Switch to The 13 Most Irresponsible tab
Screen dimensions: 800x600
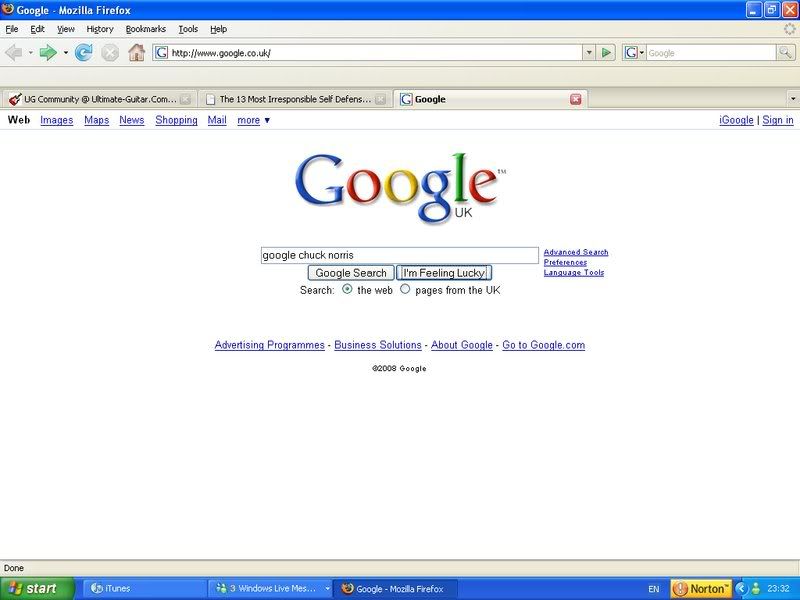pyautogui.click(x=295, y=99)
